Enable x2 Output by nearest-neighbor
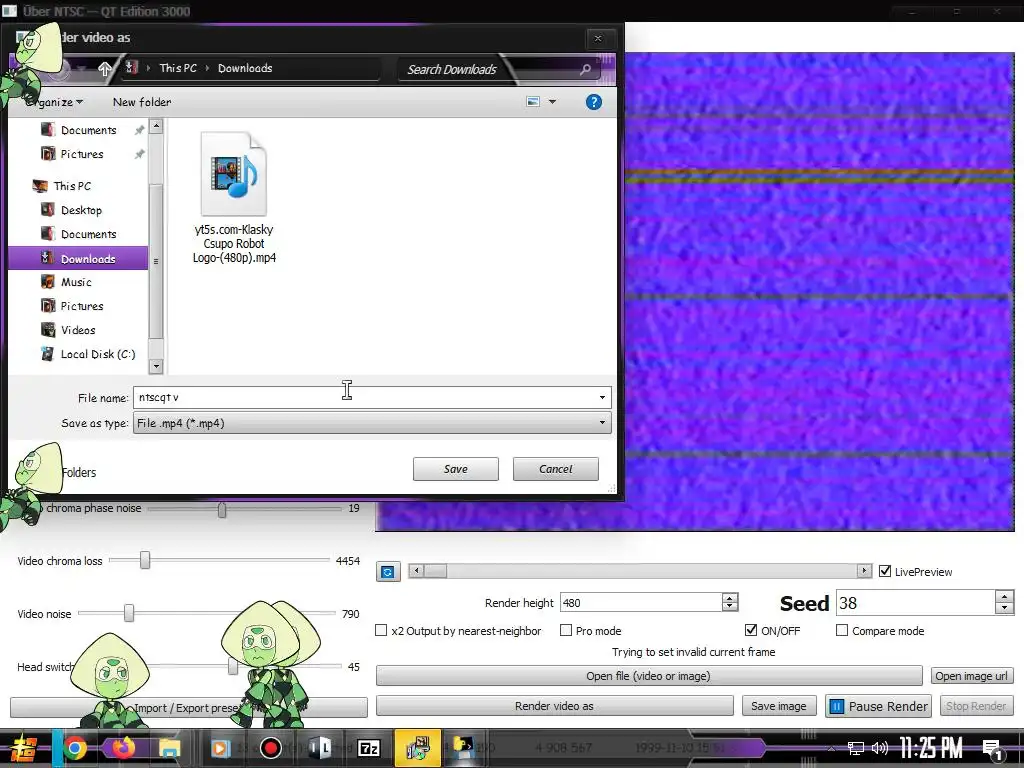 (381, 630)
